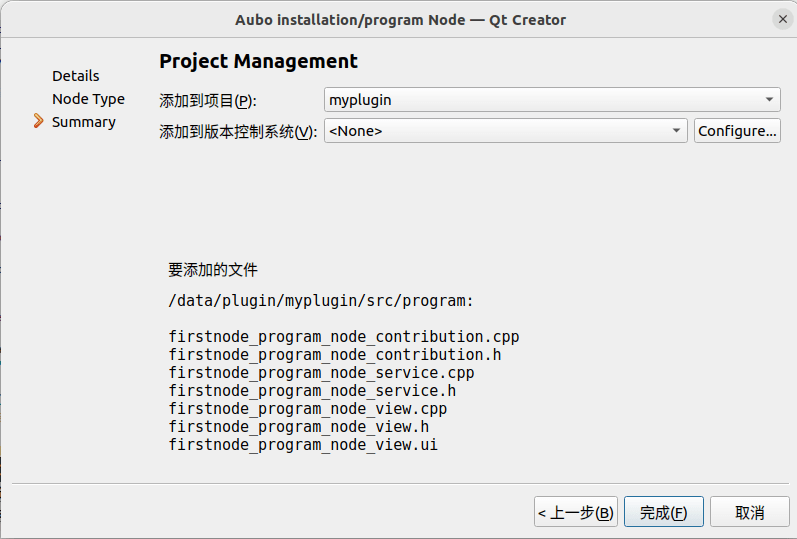Click the 添加到项目(P) label

point(208,101)
